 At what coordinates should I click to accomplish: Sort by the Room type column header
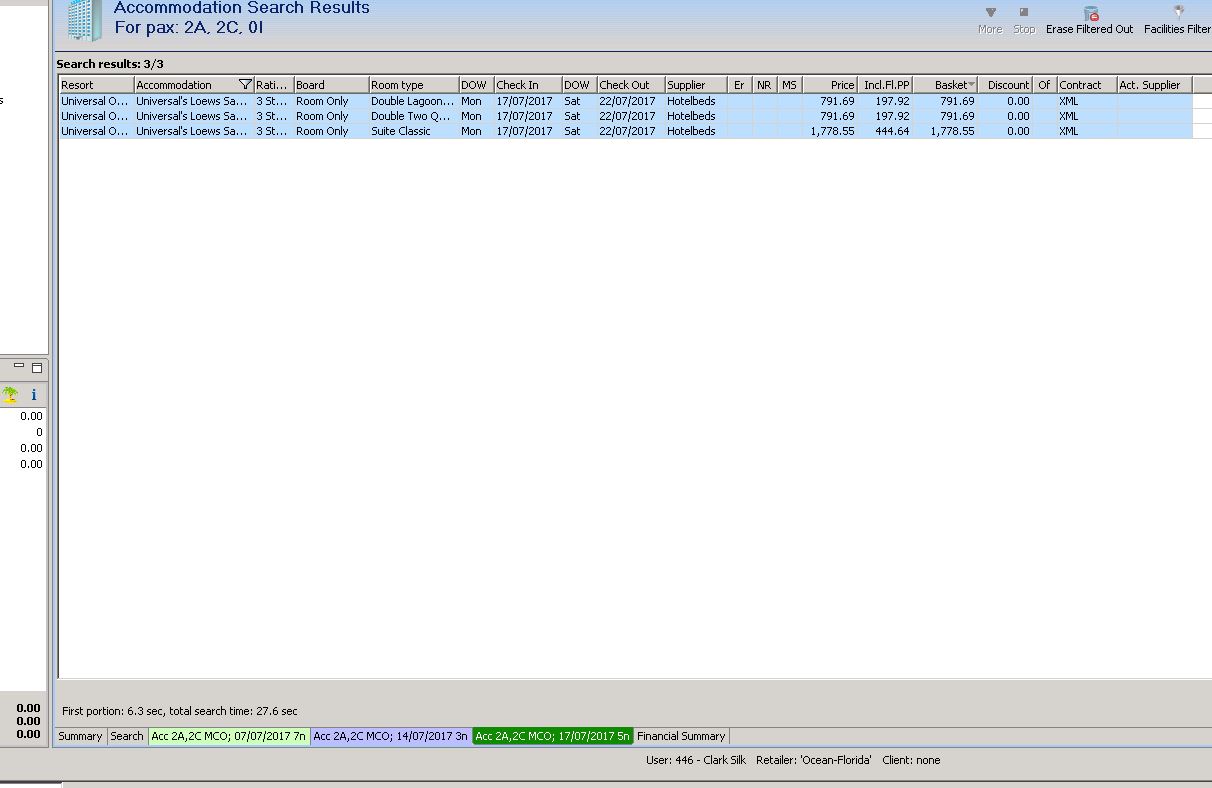pyautogui.click(x=414, y=85)
